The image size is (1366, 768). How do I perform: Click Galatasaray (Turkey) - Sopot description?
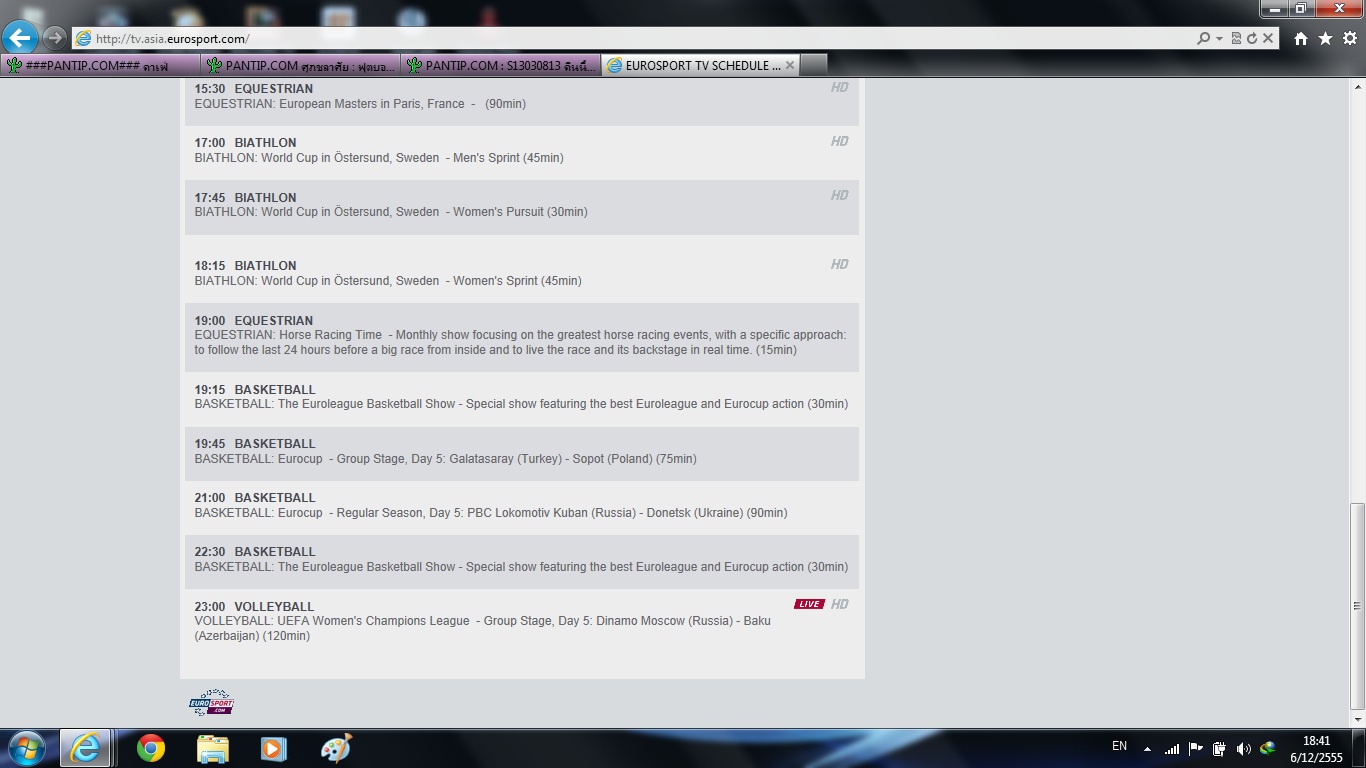(x=445, y=459)
